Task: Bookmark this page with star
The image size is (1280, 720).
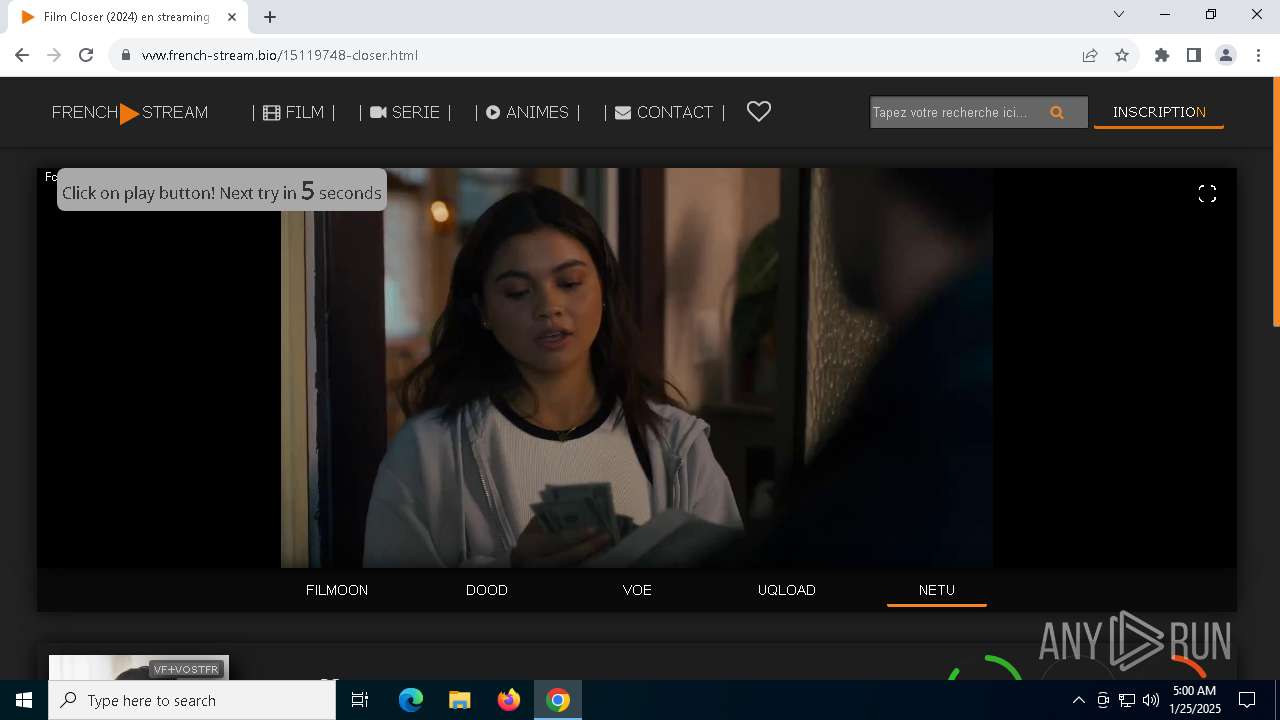Action: (1122, 55)
